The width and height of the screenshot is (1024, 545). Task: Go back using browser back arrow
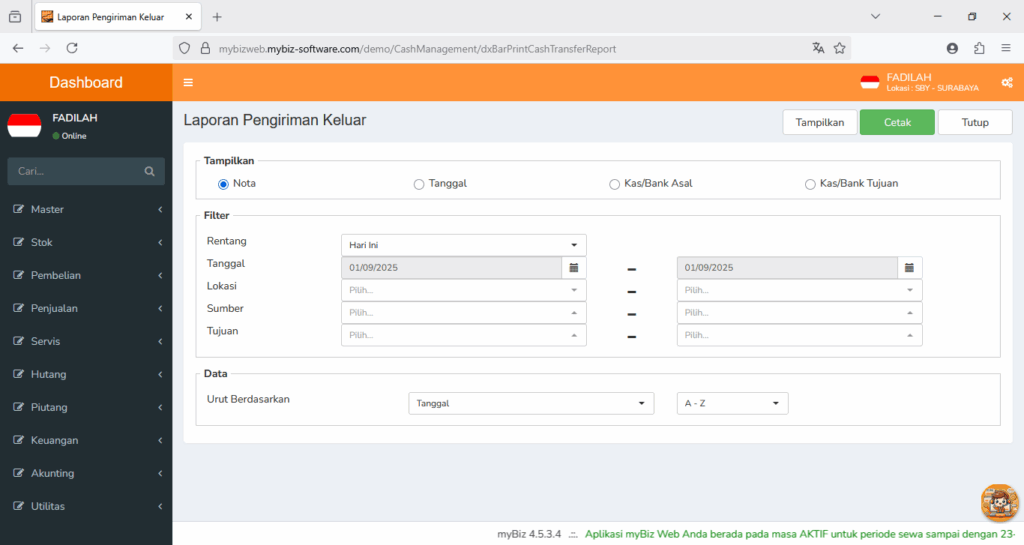[x=18, y=48]
